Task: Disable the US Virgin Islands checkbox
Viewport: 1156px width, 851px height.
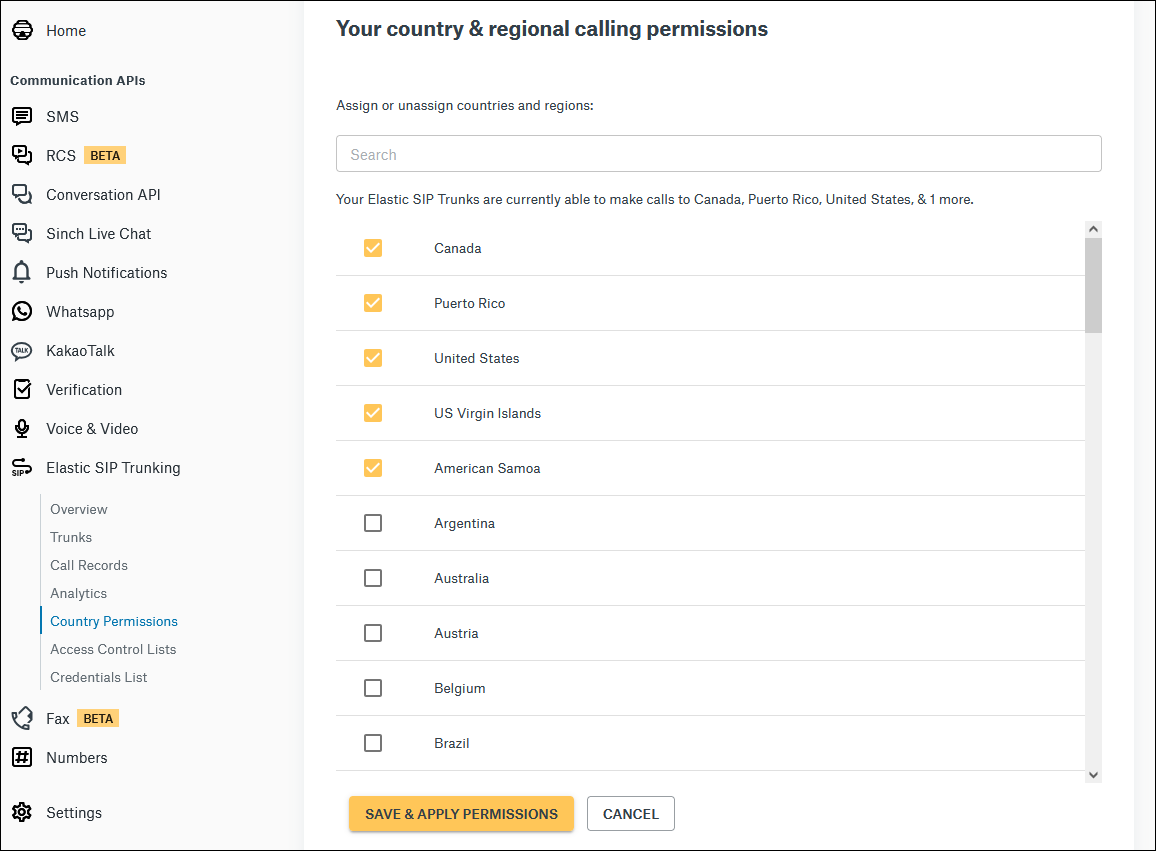Action: pos(373,413)
